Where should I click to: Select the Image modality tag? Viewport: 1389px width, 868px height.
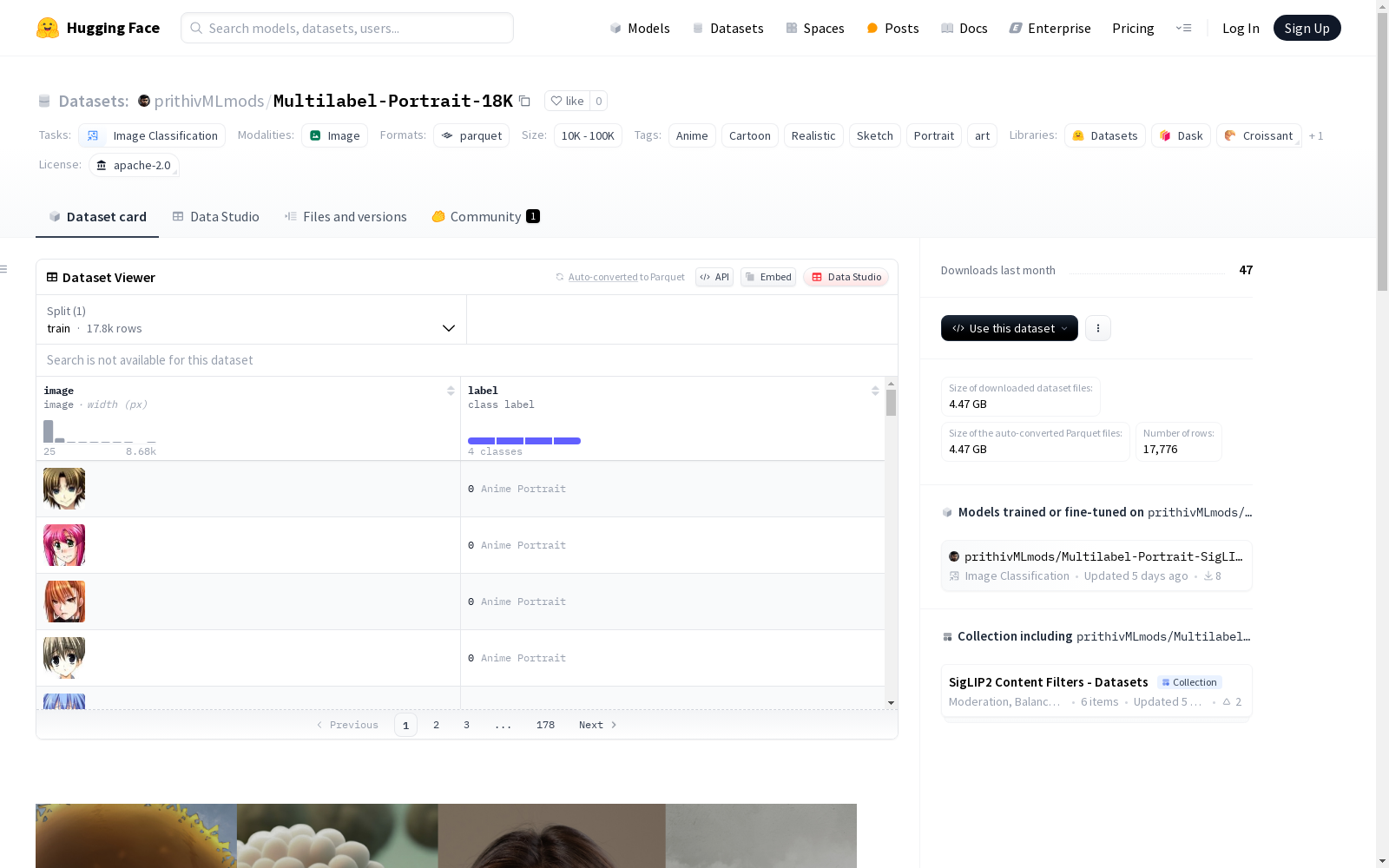334,135
